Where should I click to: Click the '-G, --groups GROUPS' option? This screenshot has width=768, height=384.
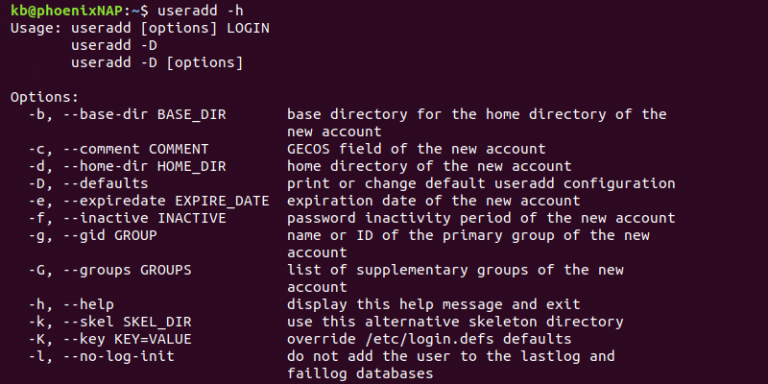pyautogui.click(x=110, y=270)
